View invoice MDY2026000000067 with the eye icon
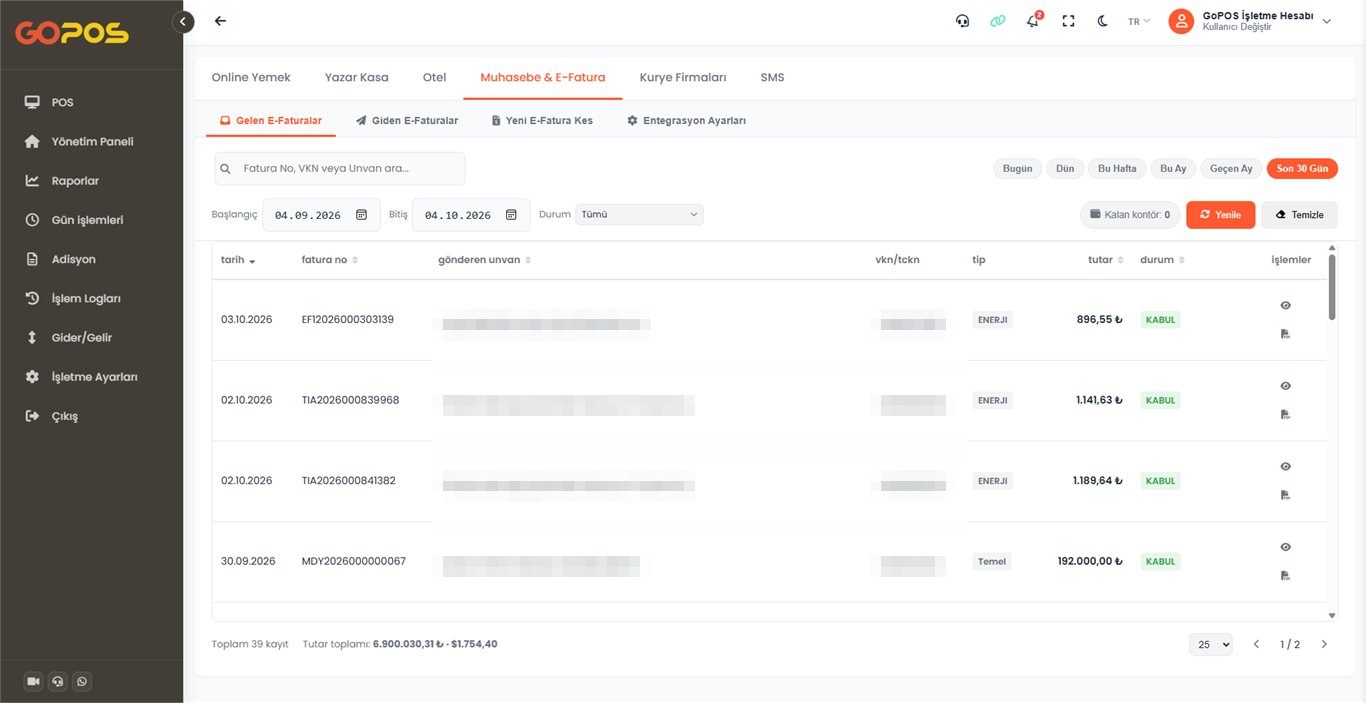The height and width of the screenshot is (703, 1366). 1286,547
